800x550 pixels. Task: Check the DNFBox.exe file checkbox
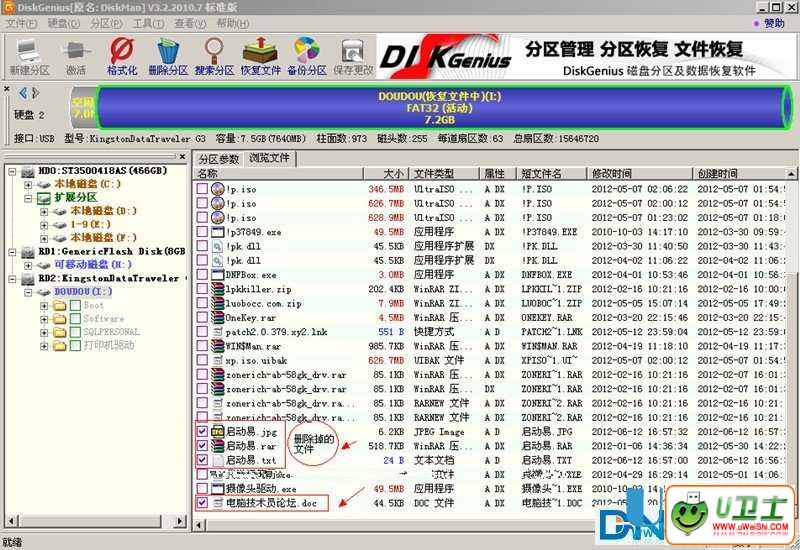202,274
